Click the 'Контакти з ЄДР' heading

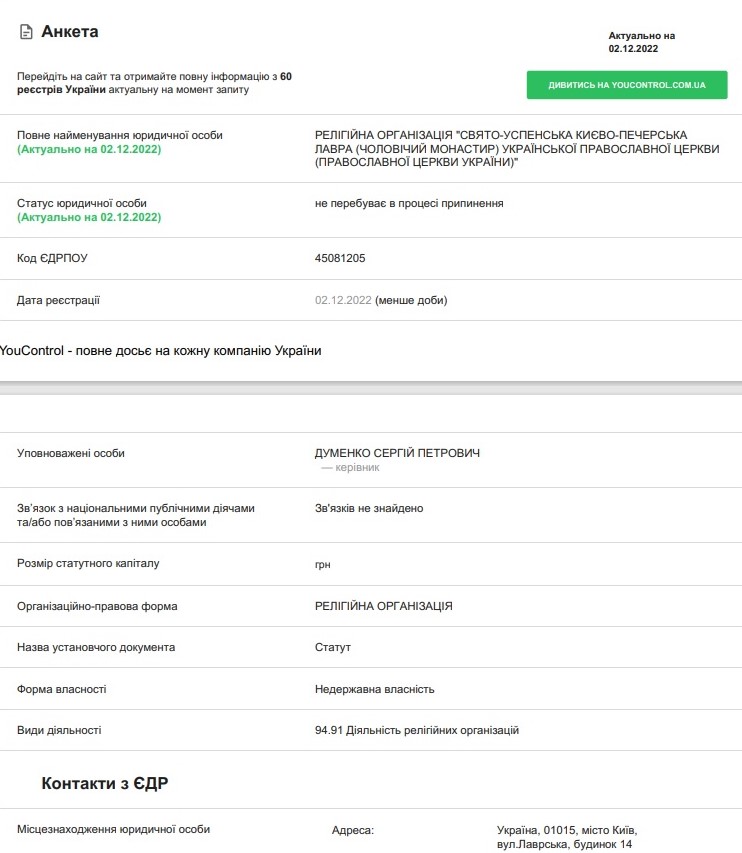(104, 783)
